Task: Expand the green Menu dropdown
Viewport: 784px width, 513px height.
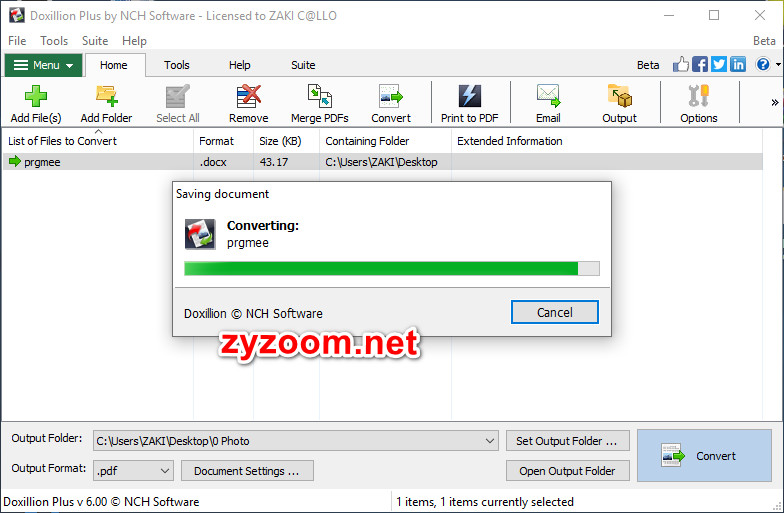Action: click(x=44, y=65)
